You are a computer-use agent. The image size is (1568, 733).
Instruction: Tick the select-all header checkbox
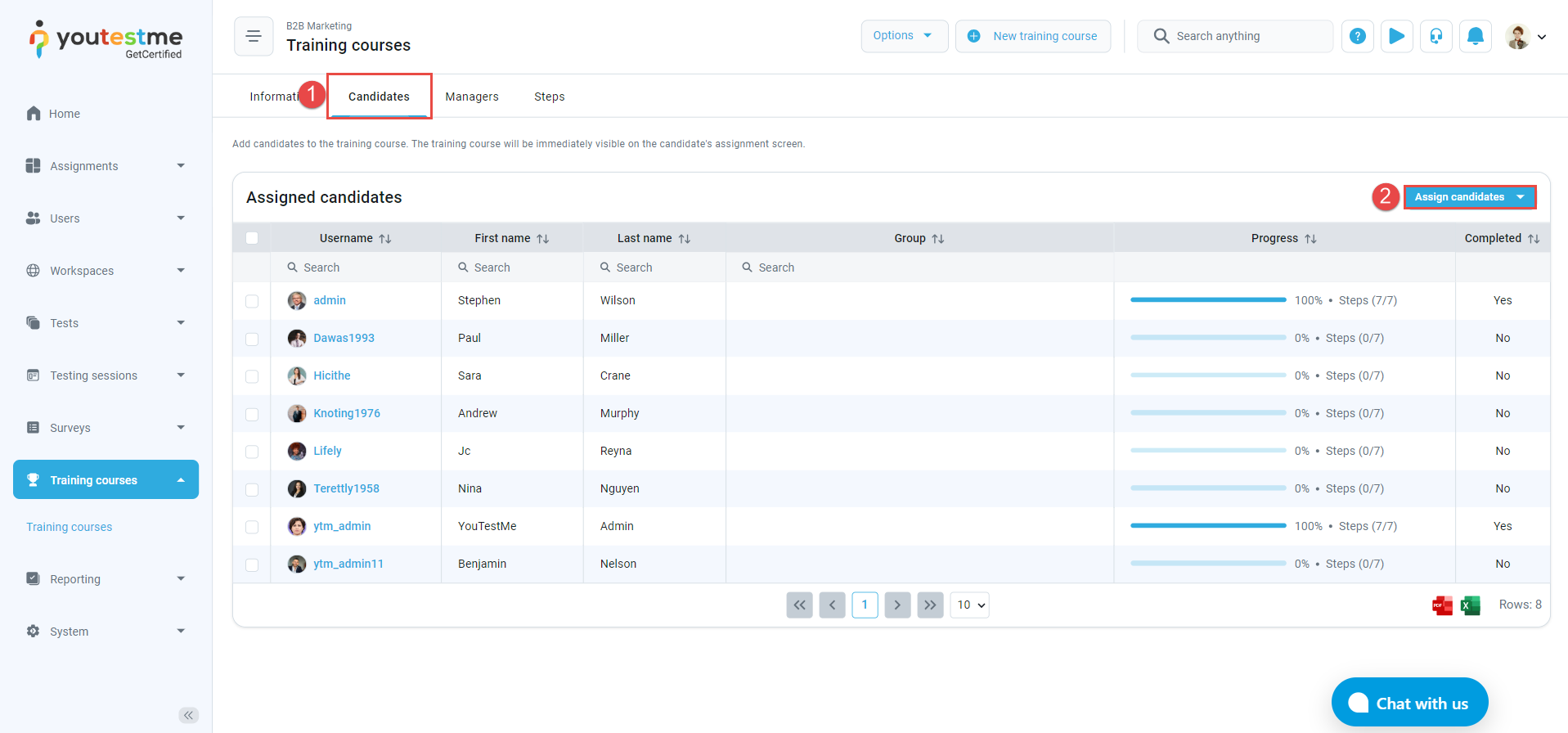(x=252, y=238)
